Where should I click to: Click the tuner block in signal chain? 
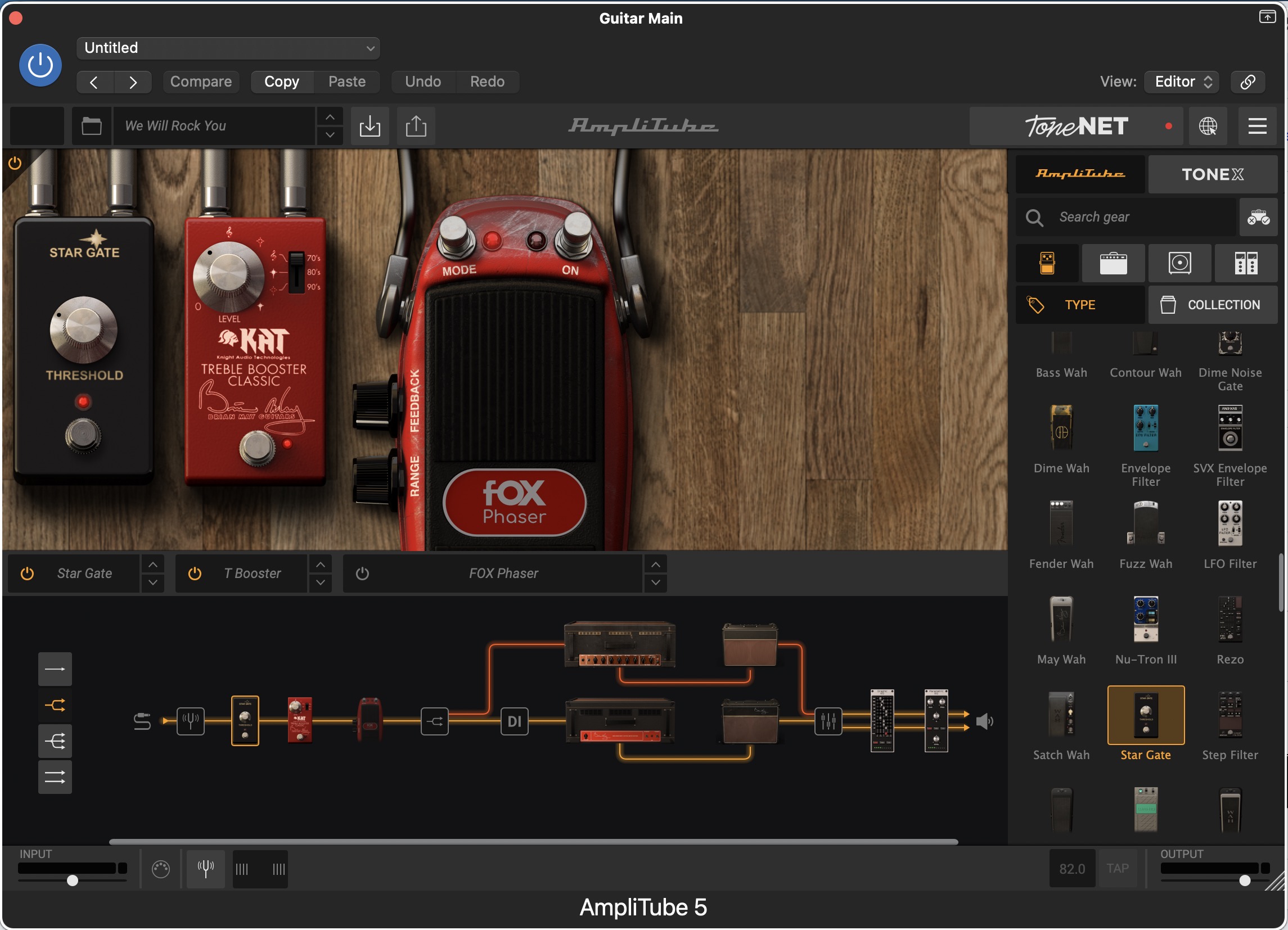pyautogui.click(x=190, y=721)
